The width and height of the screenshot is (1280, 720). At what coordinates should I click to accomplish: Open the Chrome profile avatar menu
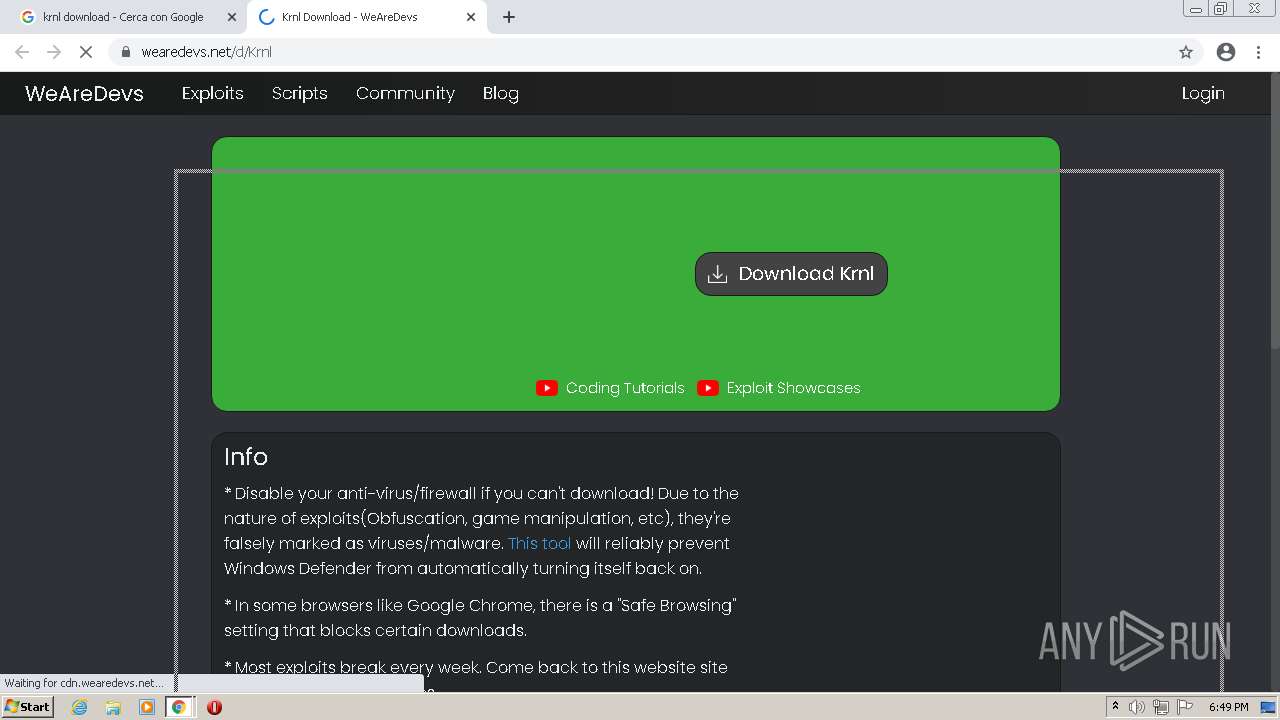1226,52
